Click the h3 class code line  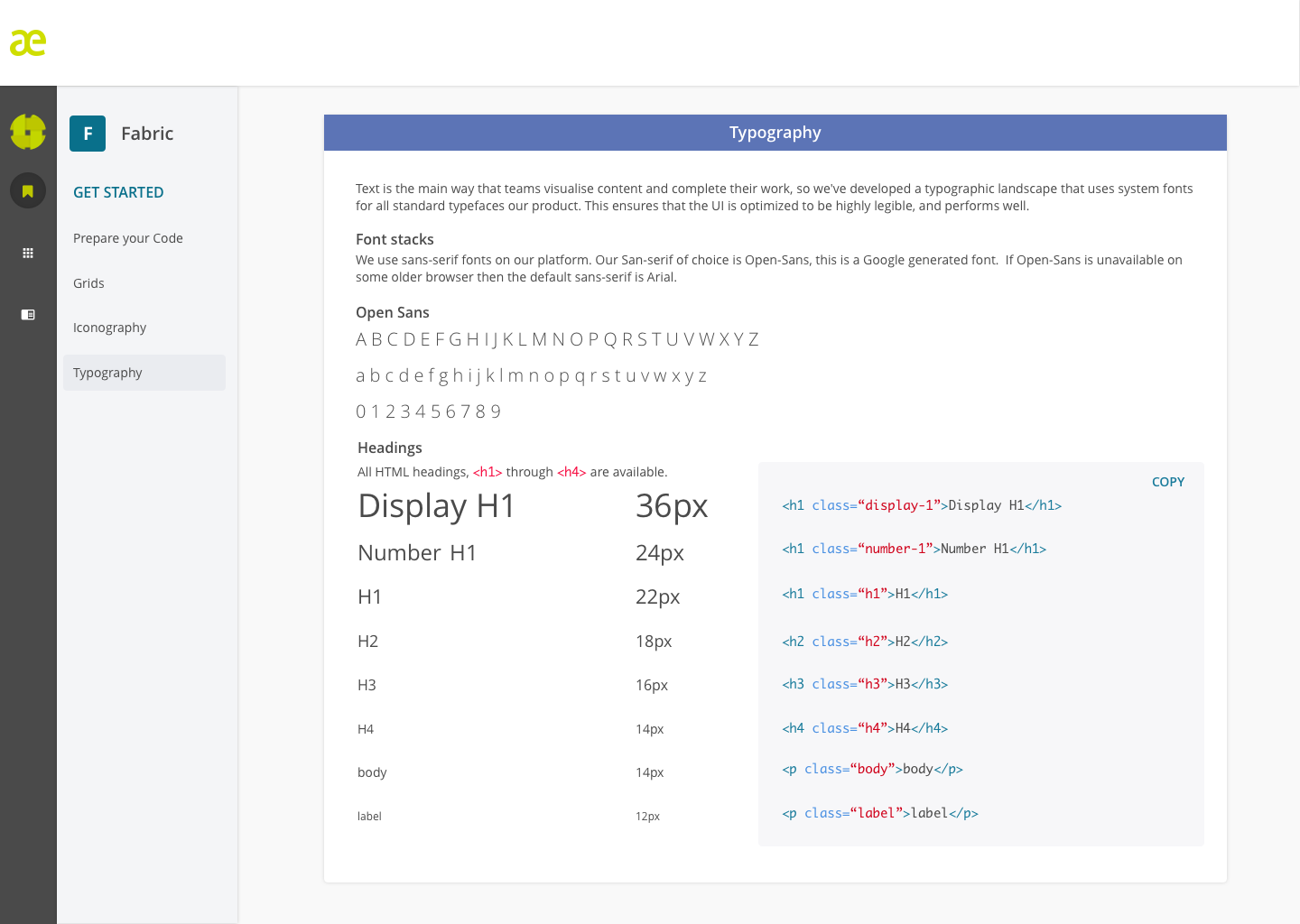(x=865, y=684)
